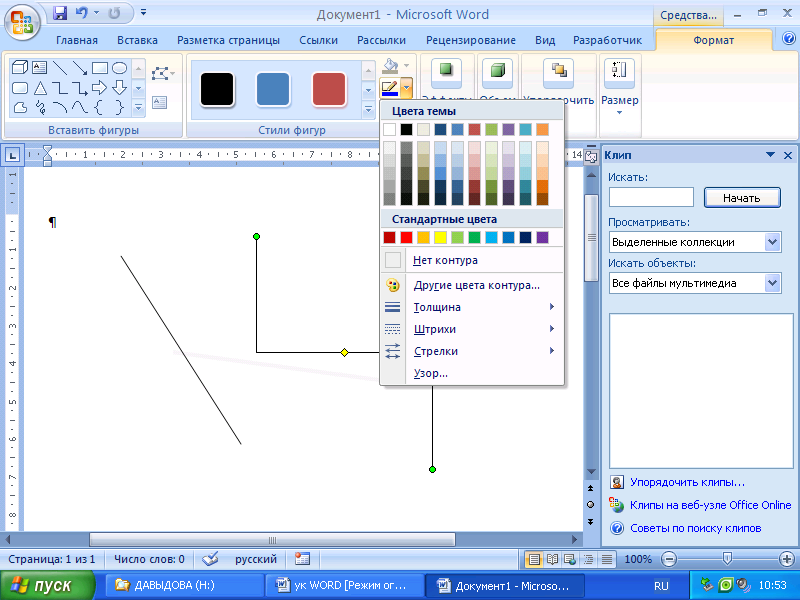Open the Главная ribbon tab
This screenshot has width=800, height=600.
click(77, 40)
